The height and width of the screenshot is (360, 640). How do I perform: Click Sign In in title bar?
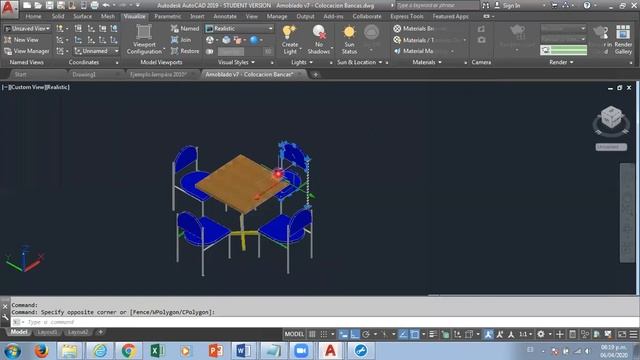point(511,5)
